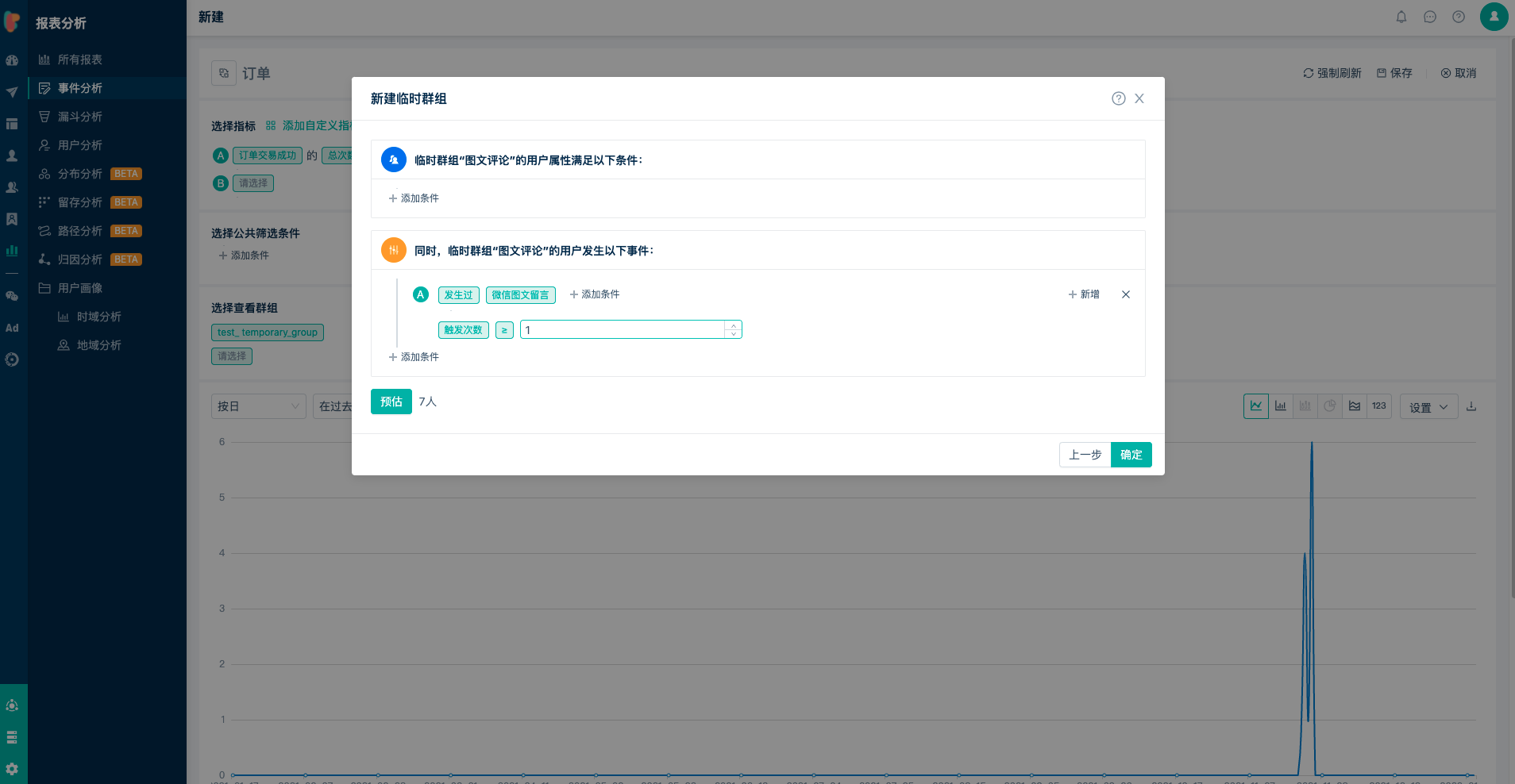Open 分布分析 in the sidebar
1515x784 pixels.
tap(80, 174)
